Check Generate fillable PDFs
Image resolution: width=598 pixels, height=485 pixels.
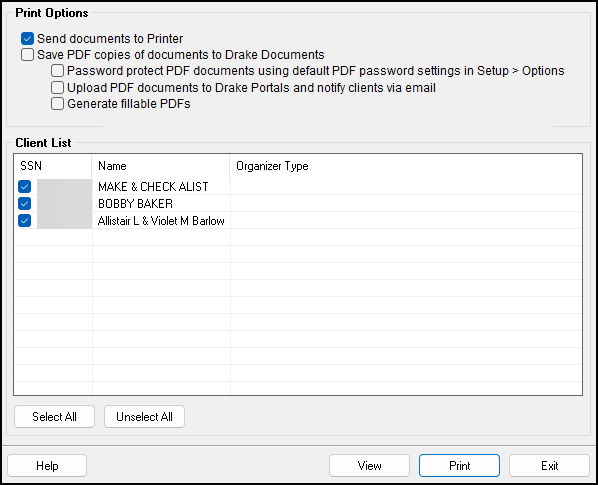(57, 104)
